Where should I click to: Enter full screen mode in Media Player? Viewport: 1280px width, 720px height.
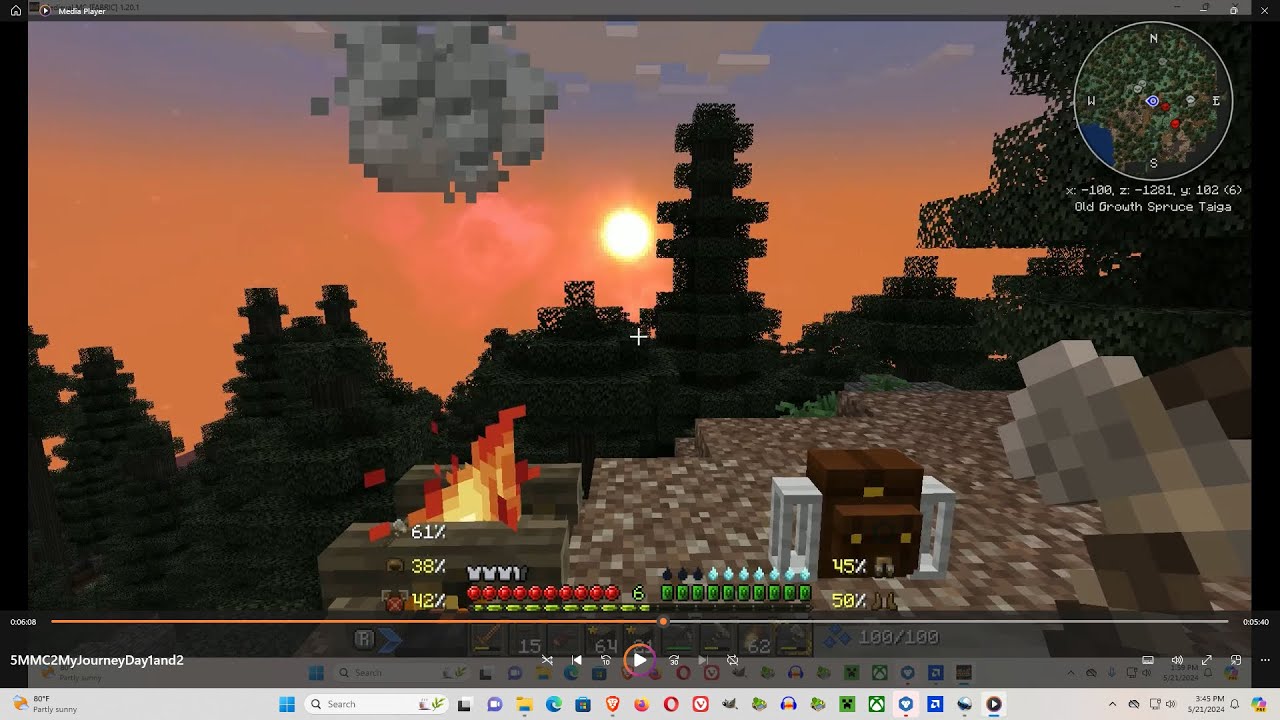(1206, 660)
